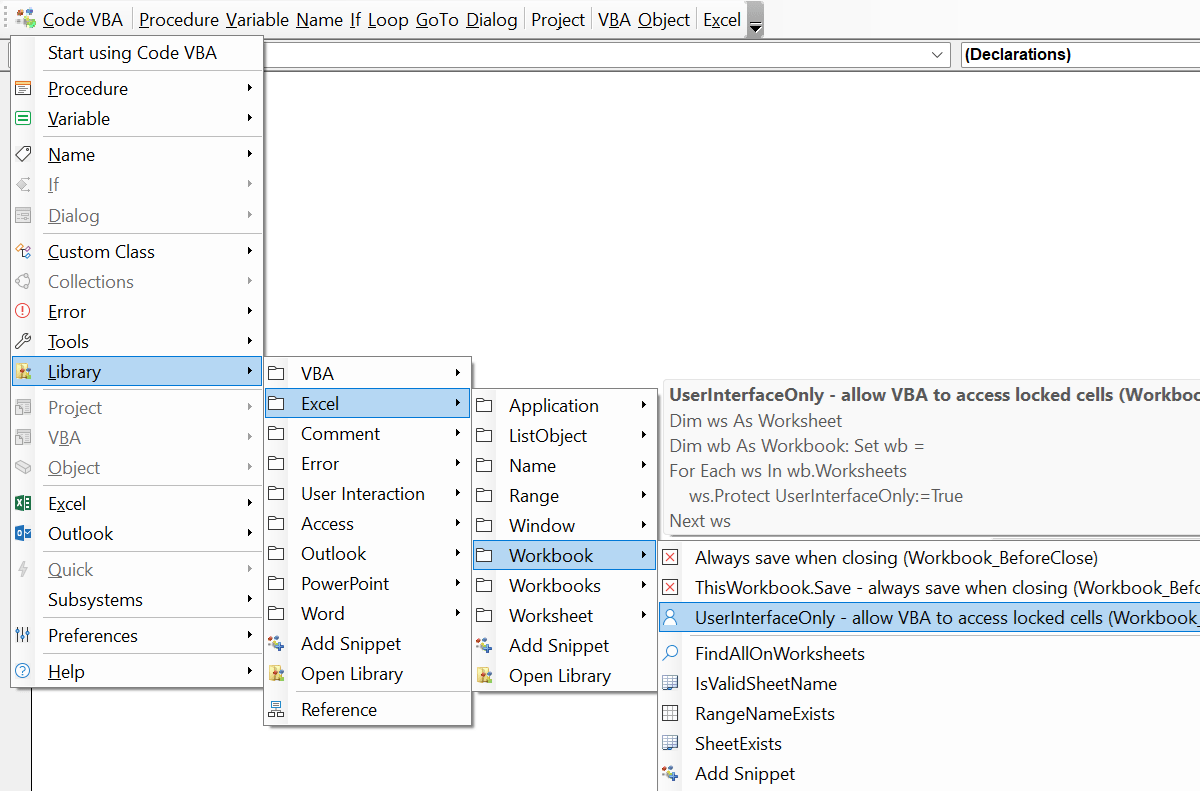Click Project in the toolbar
Viewport: 1200px width, 800px height.
(x=558, y=20)
